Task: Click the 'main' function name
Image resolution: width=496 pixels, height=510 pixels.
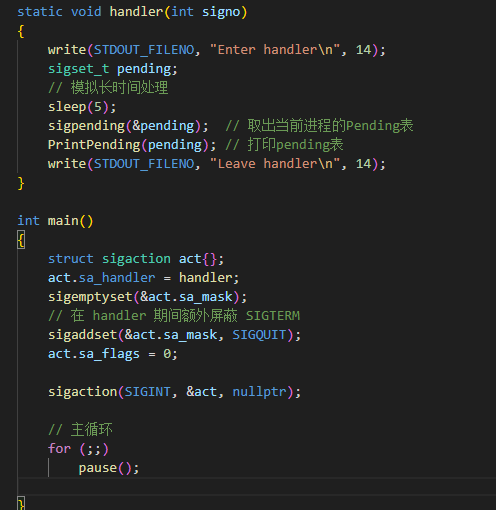Action: pyautogui.click(x=63, y=221)
